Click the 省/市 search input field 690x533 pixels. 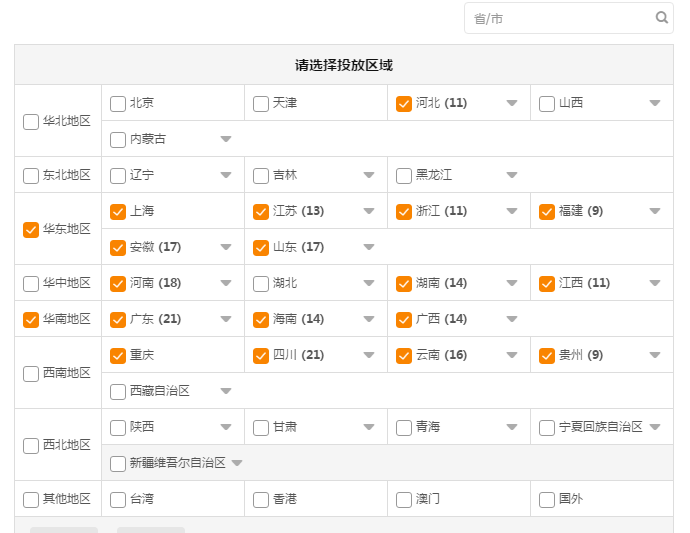tap(560, 18)
